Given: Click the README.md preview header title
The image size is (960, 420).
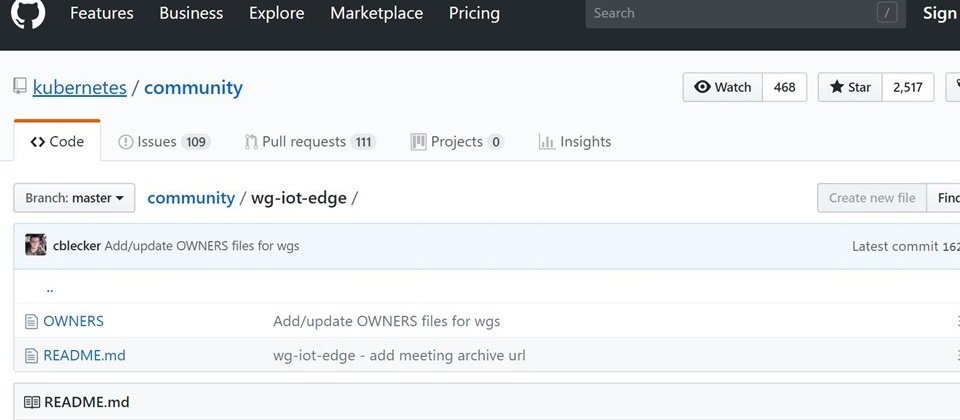Looking at the screenshot, I should (x=87, y=402).
